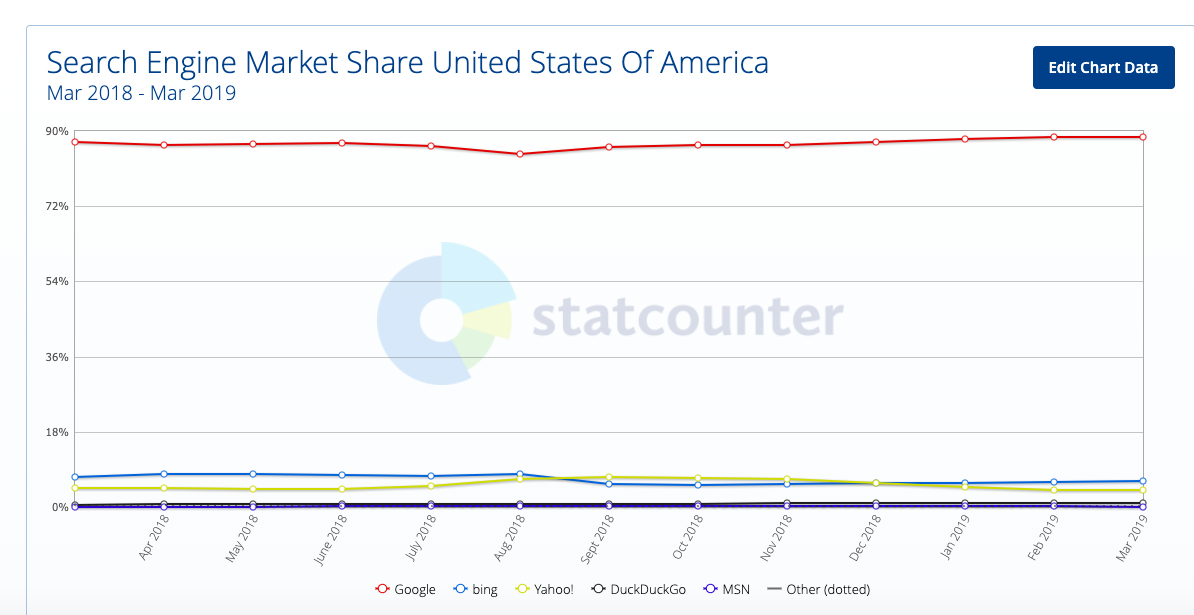This screenshot has width=1194, height=615.
Task: Click the Mar 2018 - Mar 2019 subtitle
Action: pos(141,93)
